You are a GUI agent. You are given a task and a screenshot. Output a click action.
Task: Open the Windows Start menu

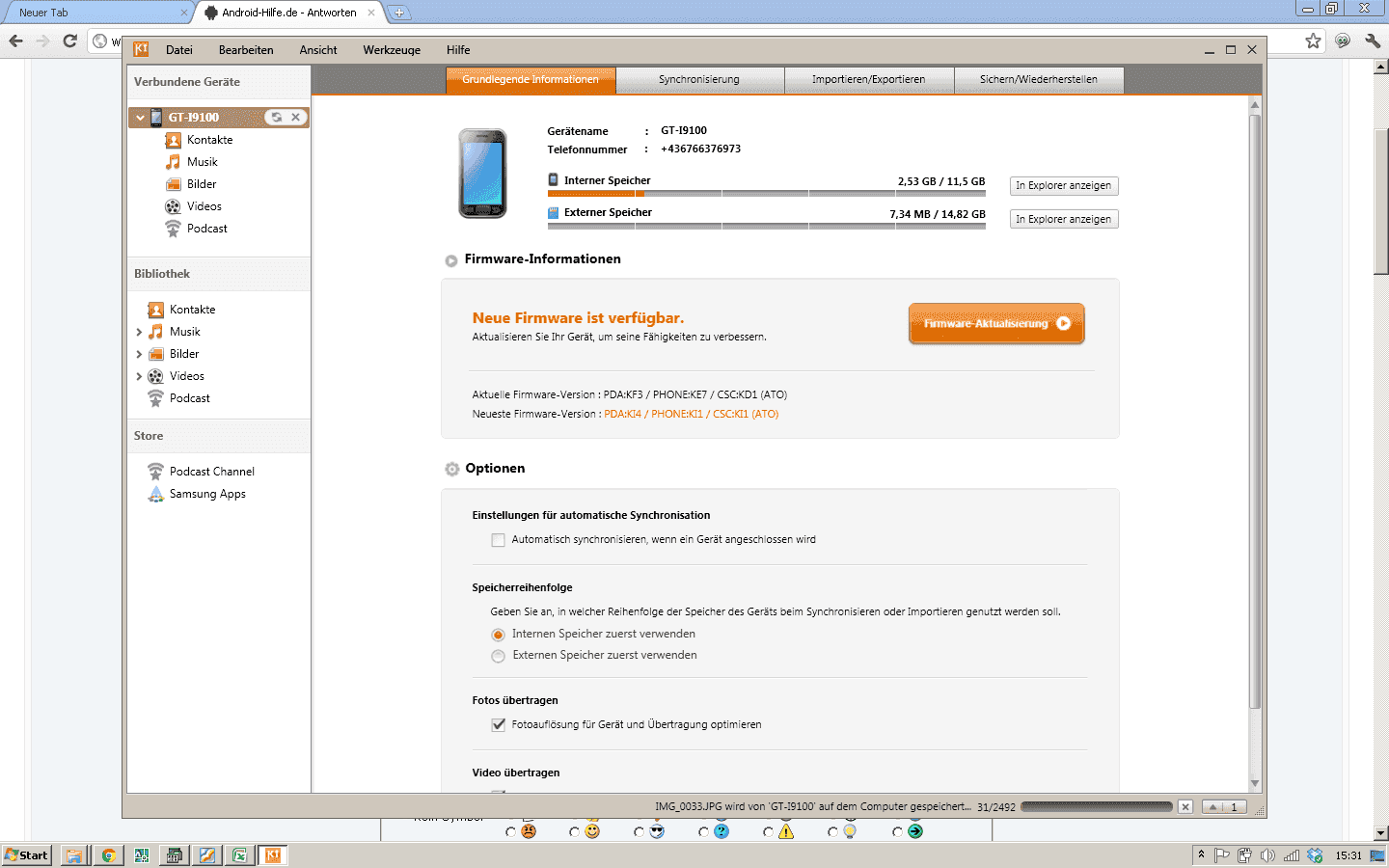point(27,855)
